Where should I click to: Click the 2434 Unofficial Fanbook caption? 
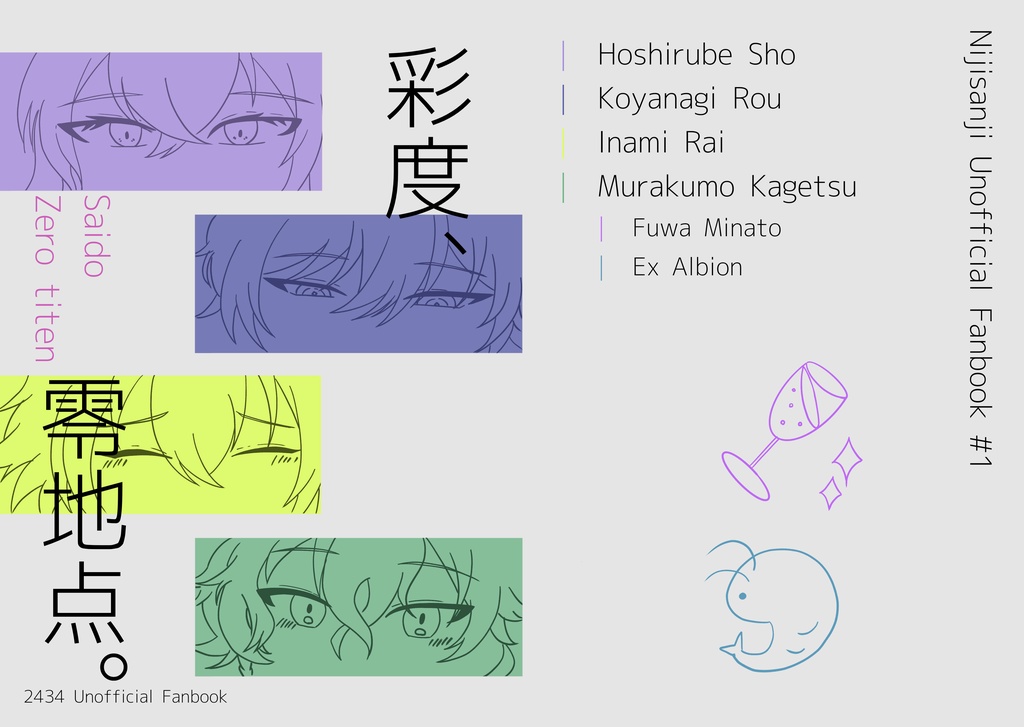125,697
